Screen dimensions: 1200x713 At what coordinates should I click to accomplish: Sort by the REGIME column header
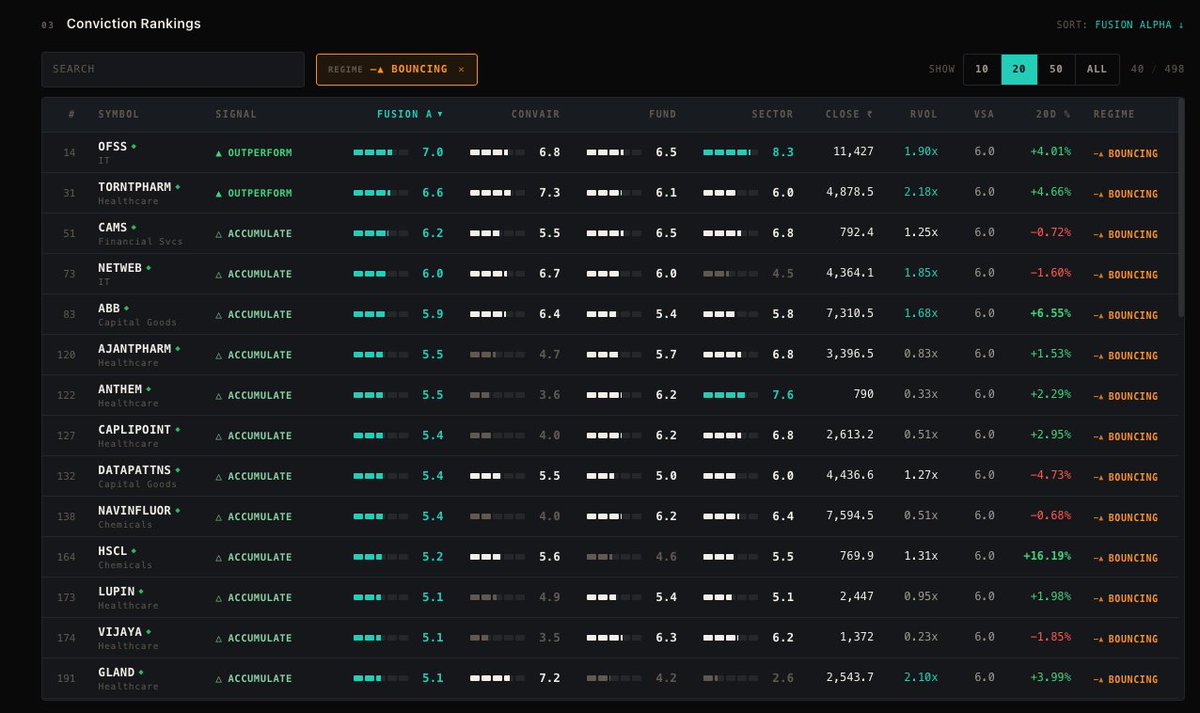click(x=1114, y=114)
